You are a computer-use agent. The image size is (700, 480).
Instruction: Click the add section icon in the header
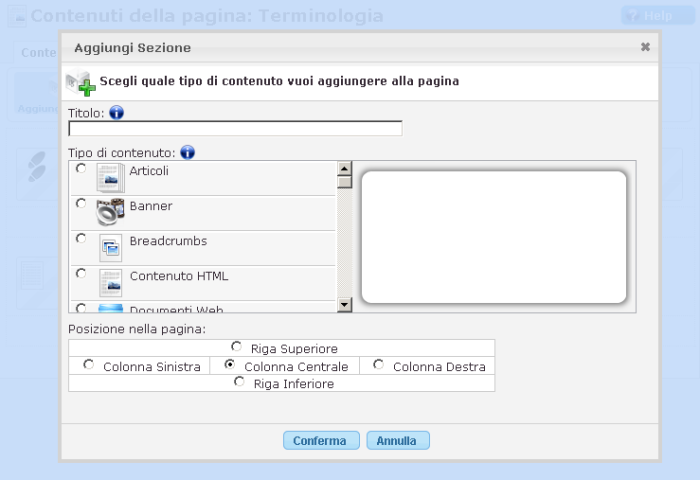[x=80, y=83]
